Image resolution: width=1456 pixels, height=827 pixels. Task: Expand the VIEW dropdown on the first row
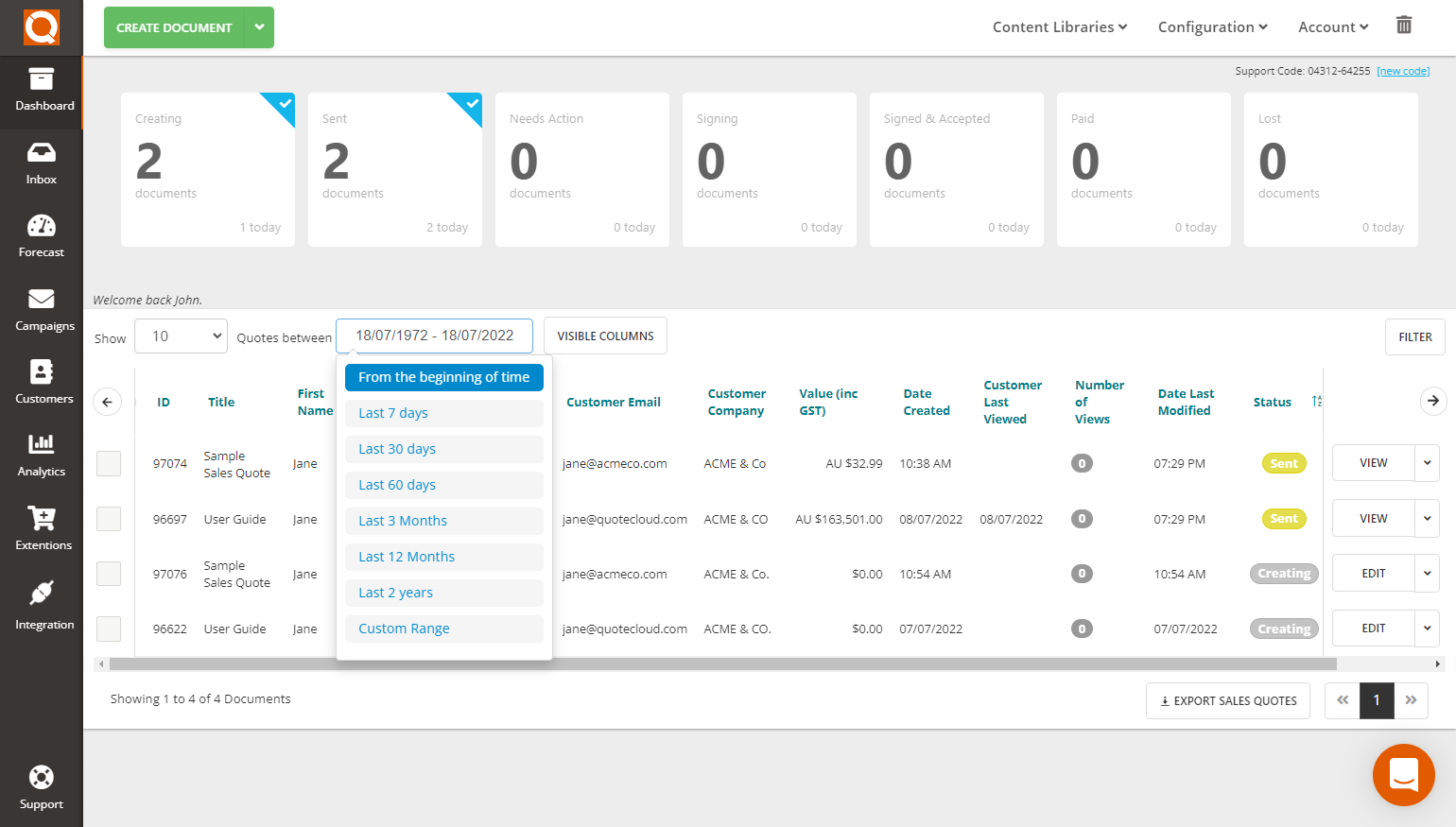coord(1428,463)
